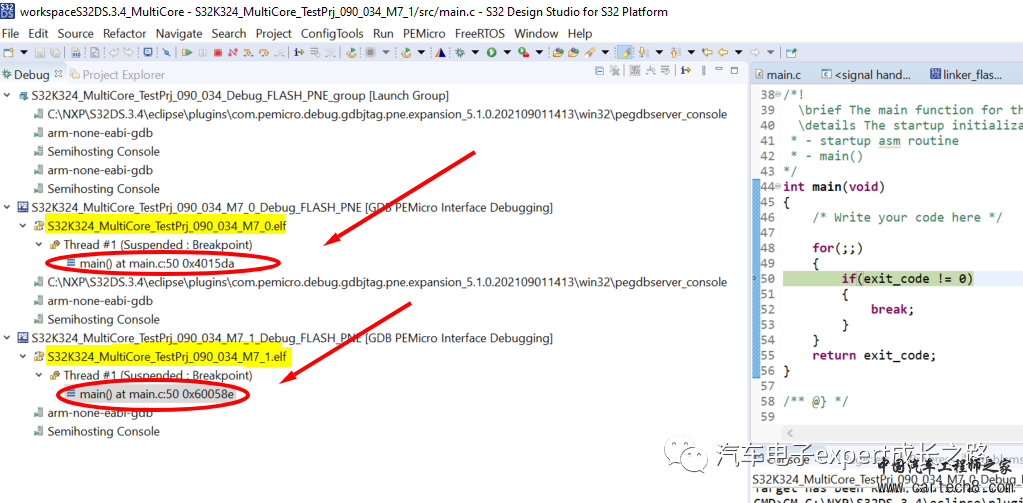1023x503 pixels.
Task: Toggle Instruction Stepping in Debug view toolbar
Action: click(x=686, y=71)
